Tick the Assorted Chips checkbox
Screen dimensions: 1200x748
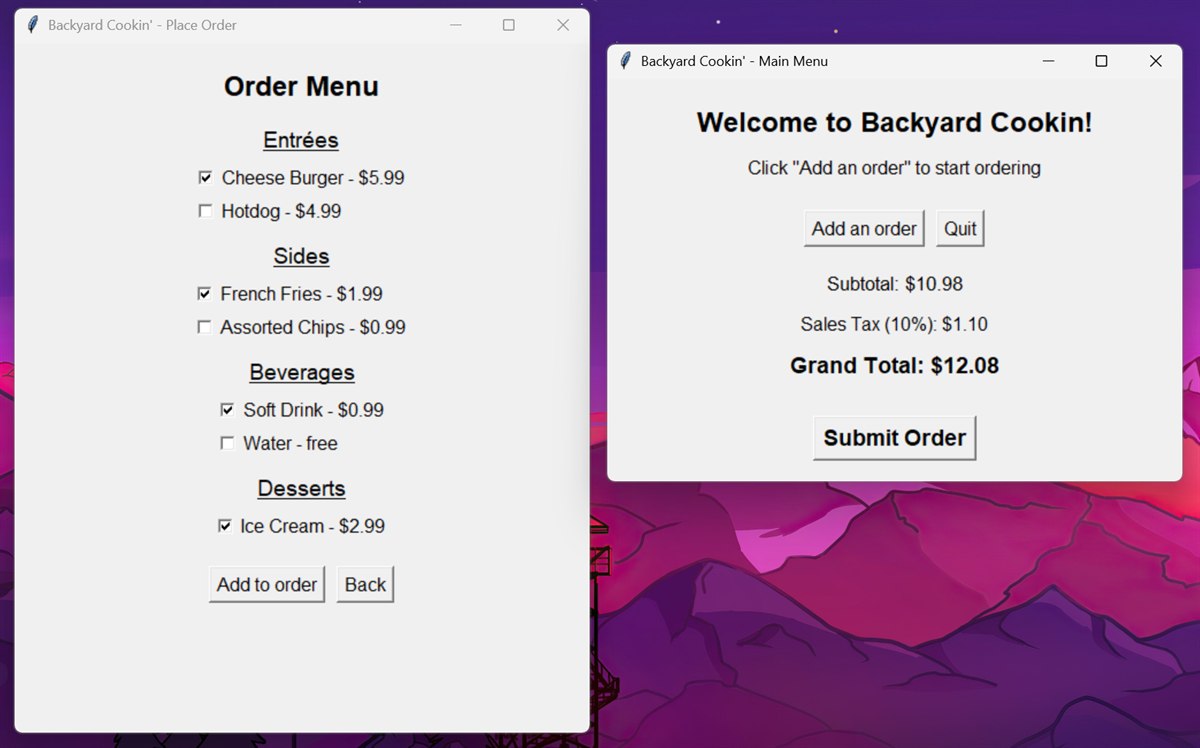point(204,327)
